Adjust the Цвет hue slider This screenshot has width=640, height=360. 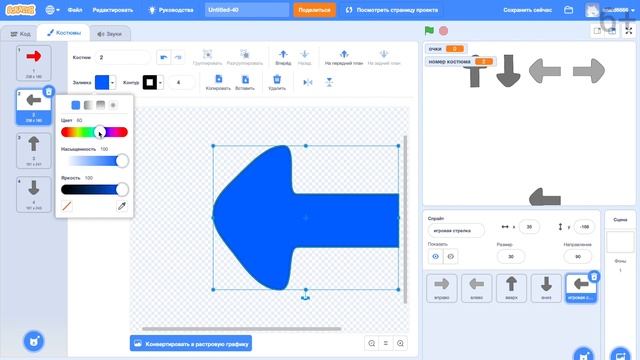[x=94, y=132]
